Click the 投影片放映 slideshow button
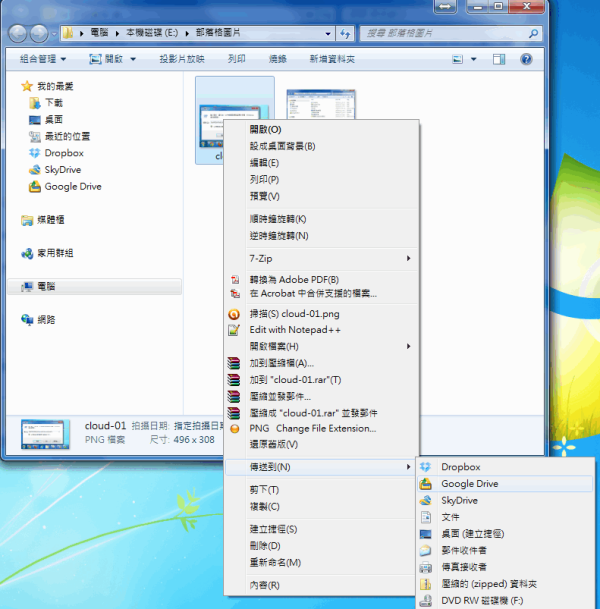 pos(182,59)
